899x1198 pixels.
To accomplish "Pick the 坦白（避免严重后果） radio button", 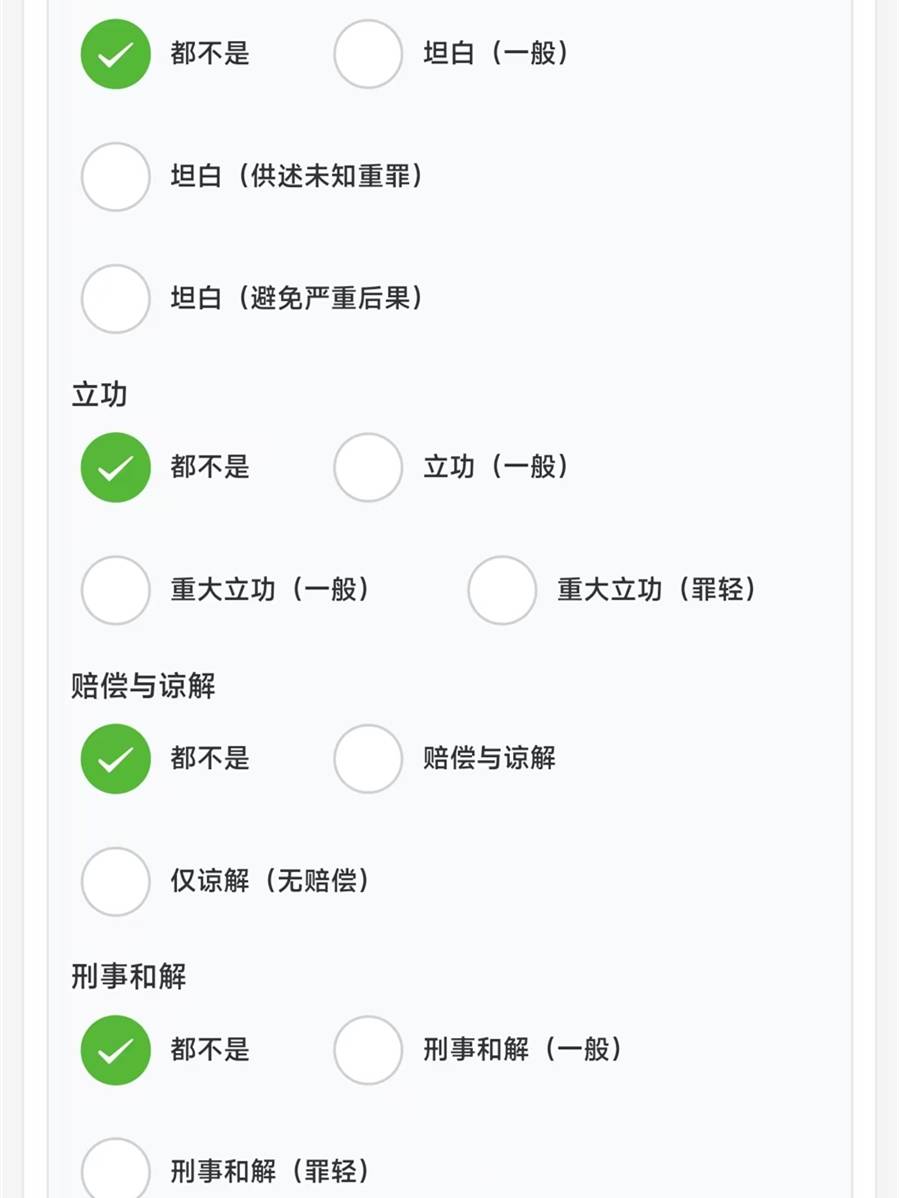I will (116, 299).
